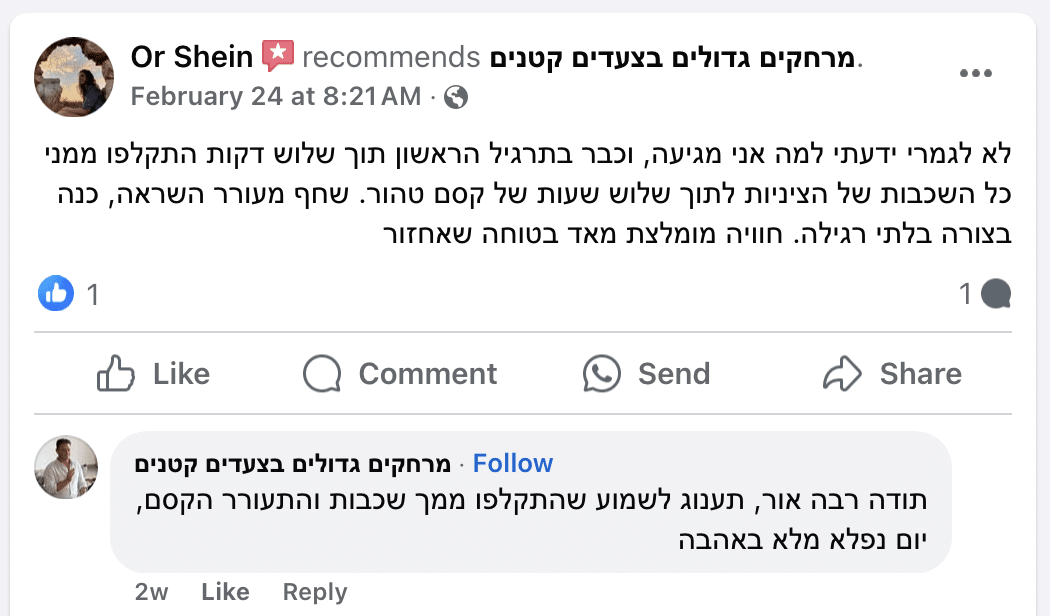Open the comment count bubble icon
This screenshot has width=1050, height=616.
pyautogui.click(x=996, y=294)
